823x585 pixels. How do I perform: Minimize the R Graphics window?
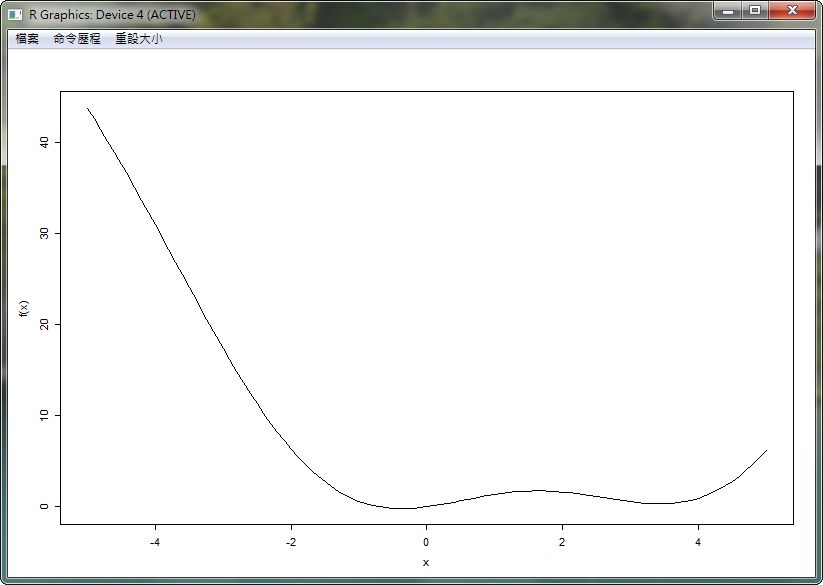tap(728, 11)
